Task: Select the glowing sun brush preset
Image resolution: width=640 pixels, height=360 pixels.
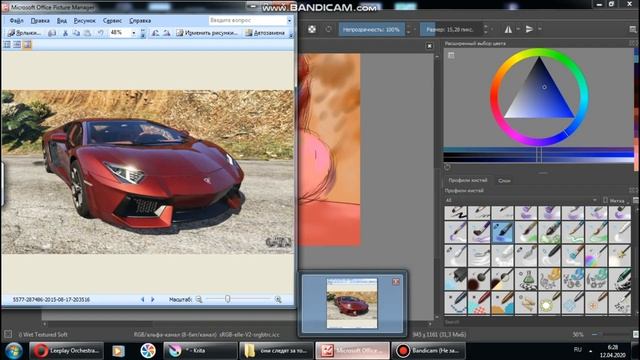Action: click(x=549, y=303)
